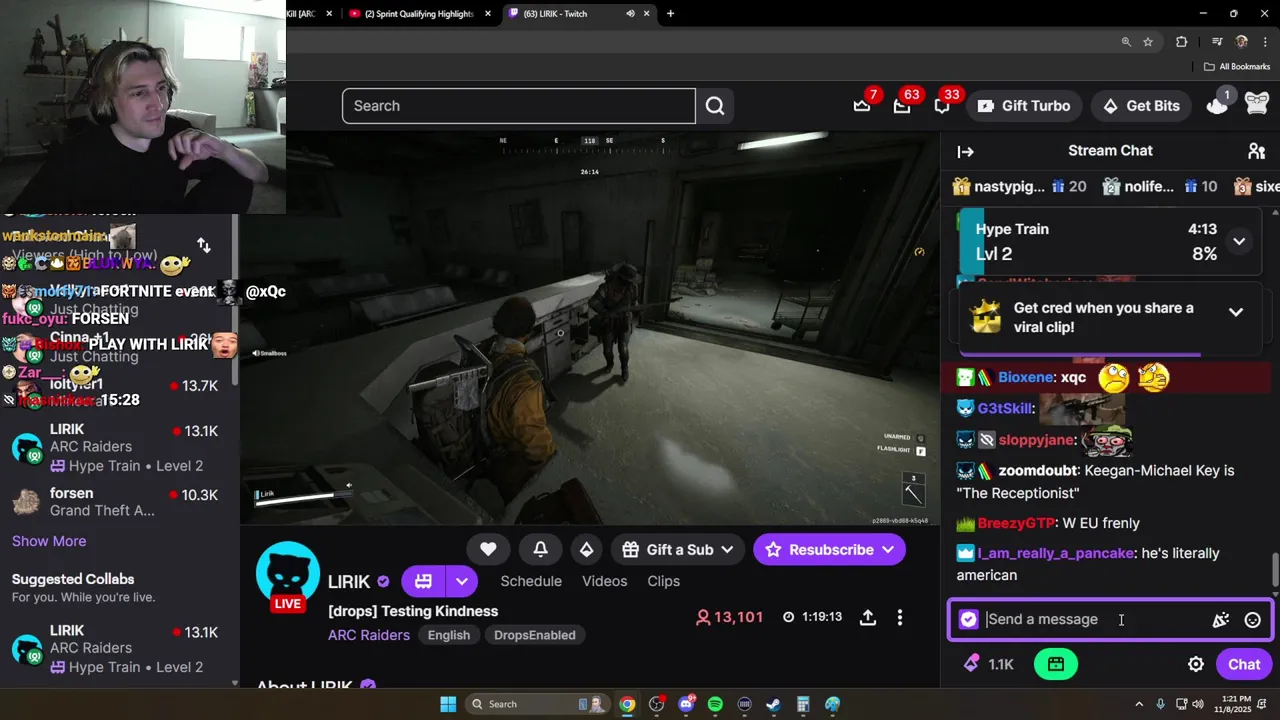Click username I_am_really_a_pancake in chat
Viewport: 1280px width, 720px height.
click(x=1055, y=553)
